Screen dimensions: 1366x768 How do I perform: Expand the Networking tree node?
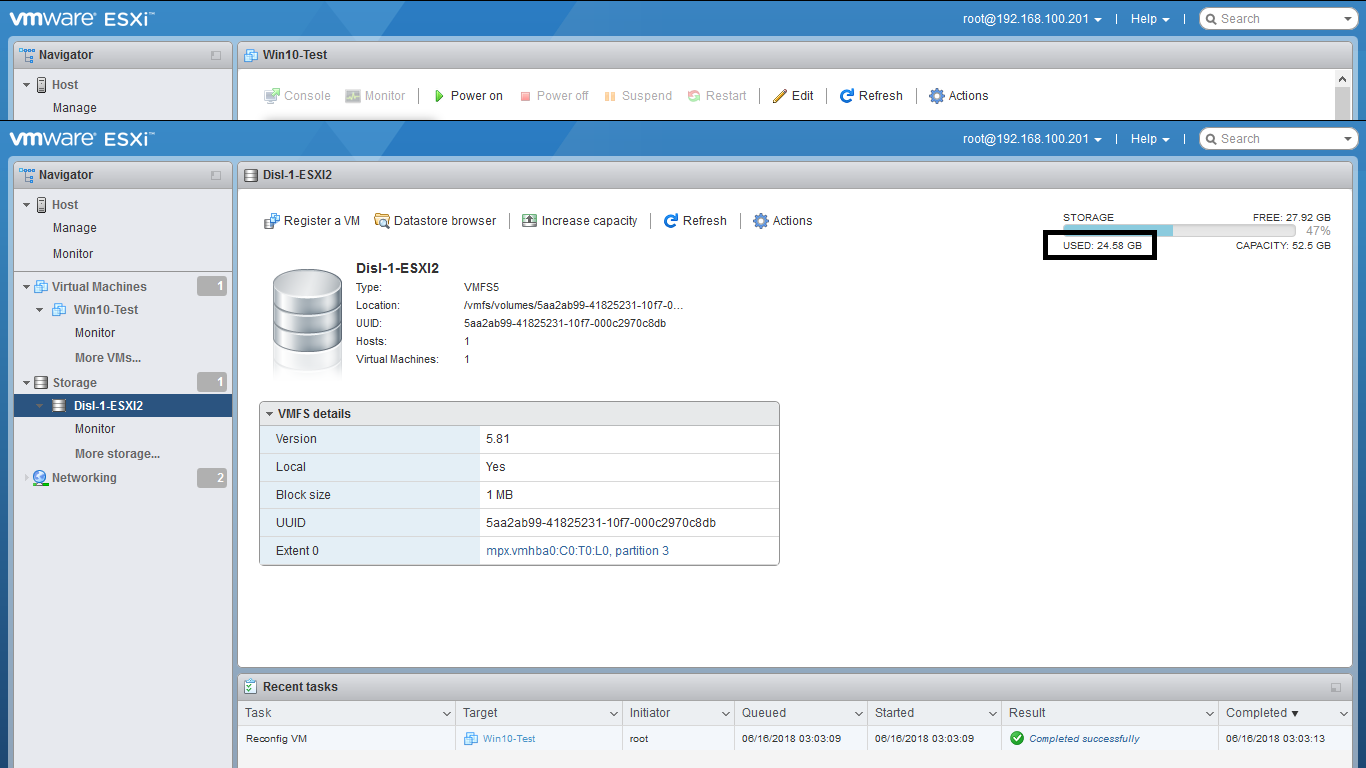26,478
